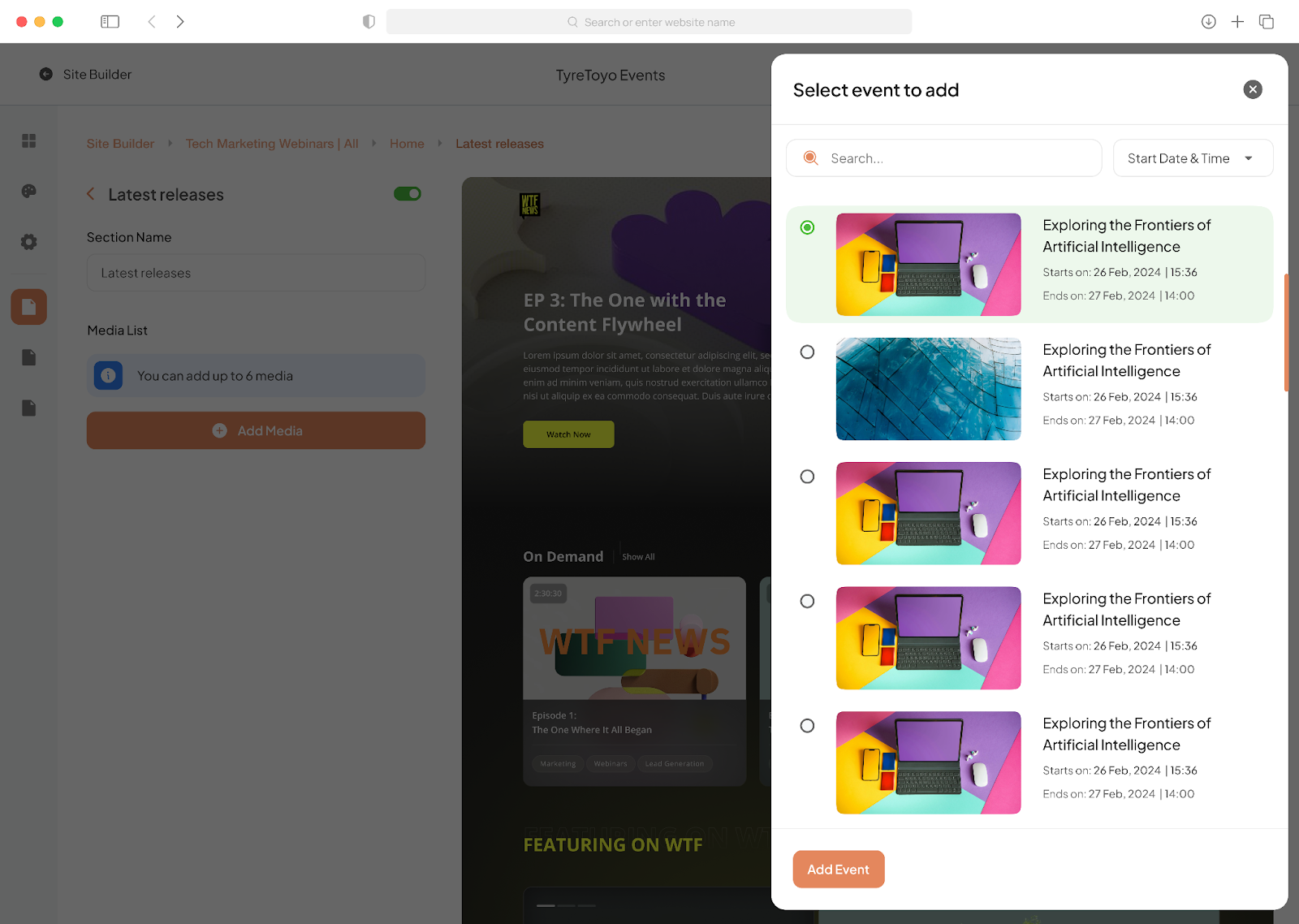Click the Marketing tag on the episode card
Image resolution: width=1299 pixels, height=924 pixels.
point(558,764)
